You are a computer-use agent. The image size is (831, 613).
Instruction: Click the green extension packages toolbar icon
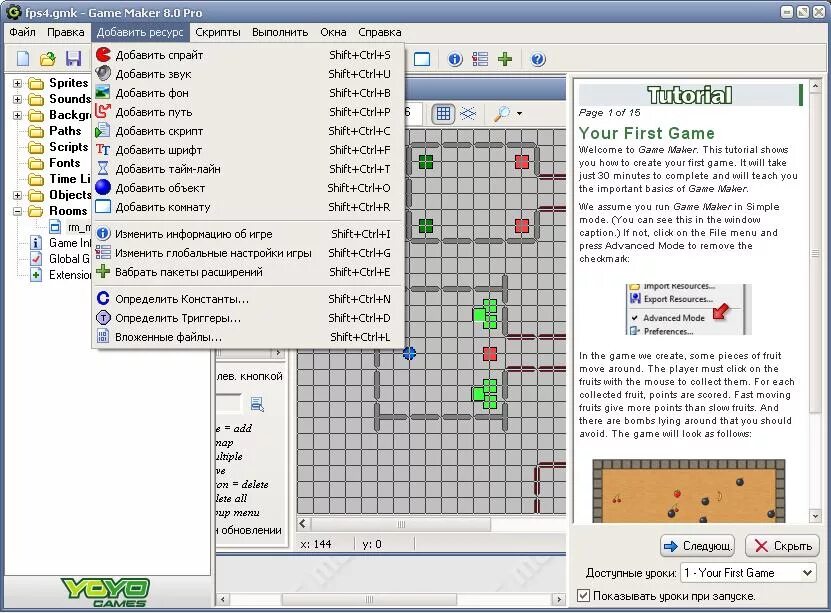(x=505, y=59)
